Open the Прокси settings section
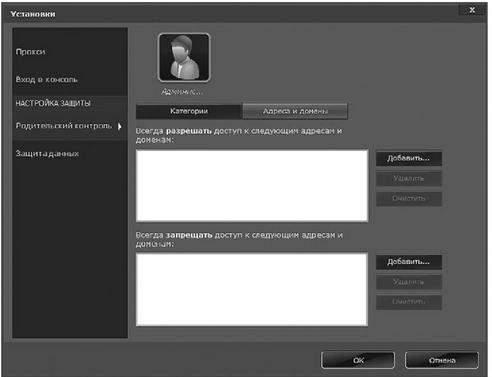492x377 pixels. point(30,52)
